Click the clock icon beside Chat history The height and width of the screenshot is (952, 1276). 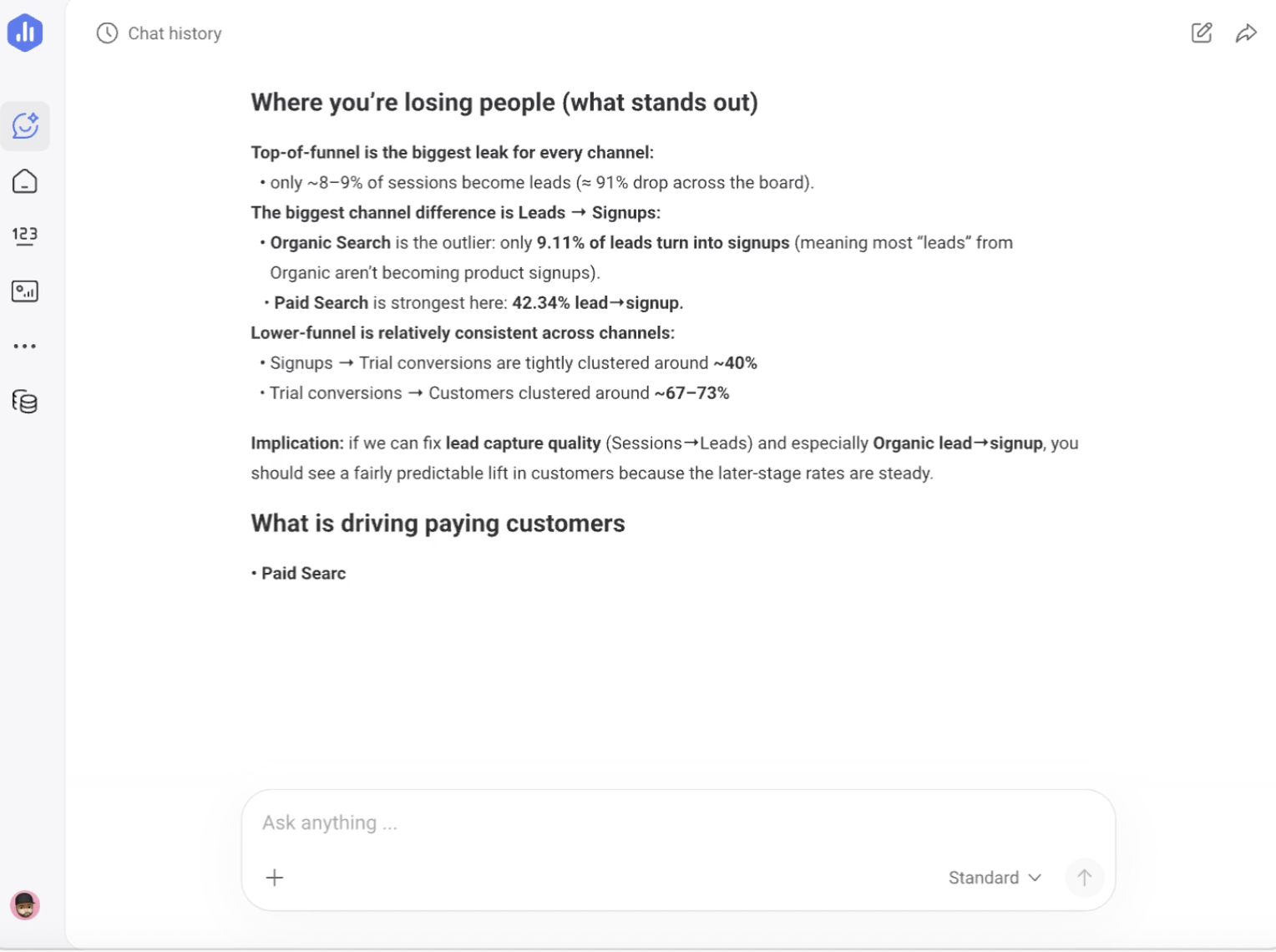(x=107, y=33)
